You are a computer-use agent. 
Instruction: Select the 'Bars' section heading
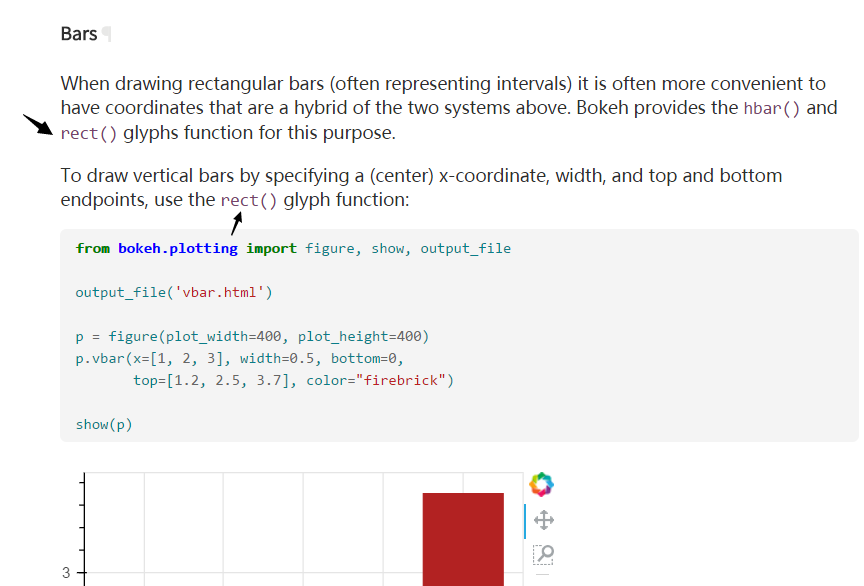pos(79,34)
